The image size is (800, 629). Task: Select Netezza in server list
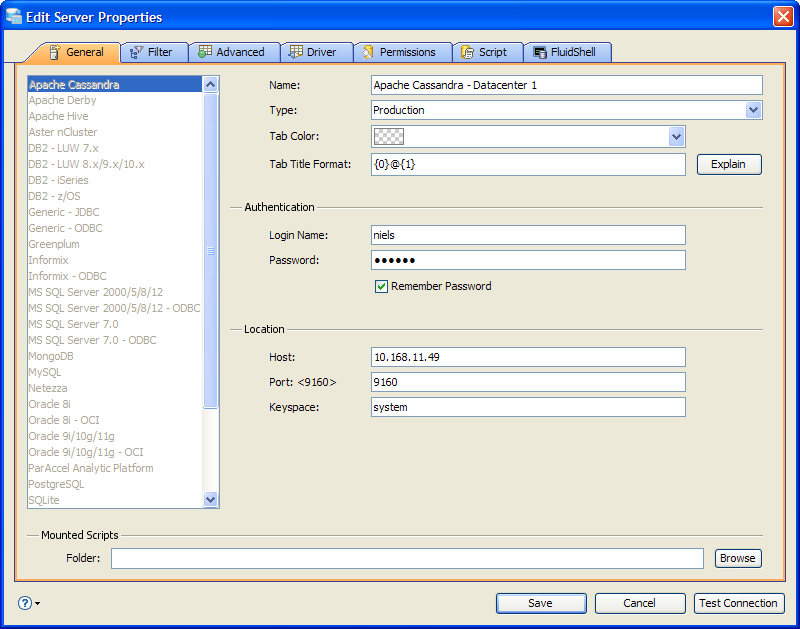click(x=115, y=388)
